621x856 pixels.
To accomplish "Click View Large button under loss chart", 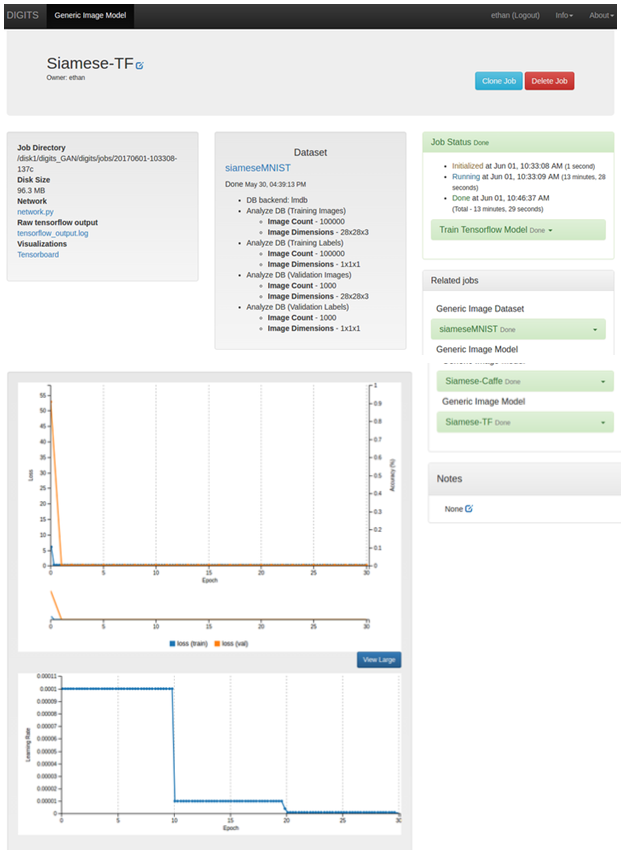I will 378,660.
